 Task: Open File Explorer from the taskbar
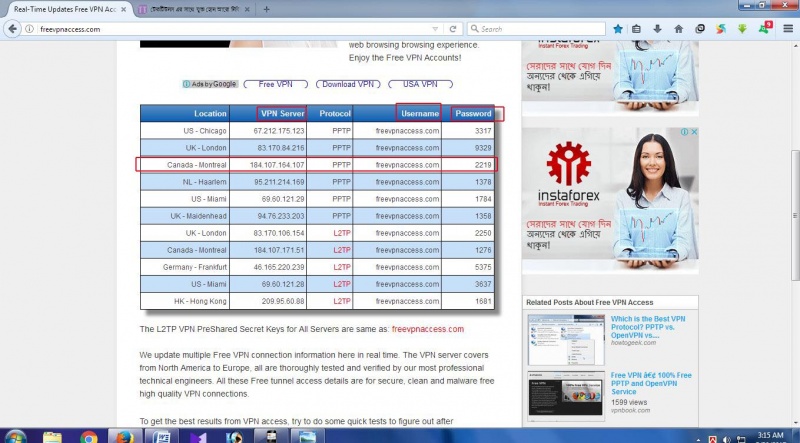tap(52, 437)
